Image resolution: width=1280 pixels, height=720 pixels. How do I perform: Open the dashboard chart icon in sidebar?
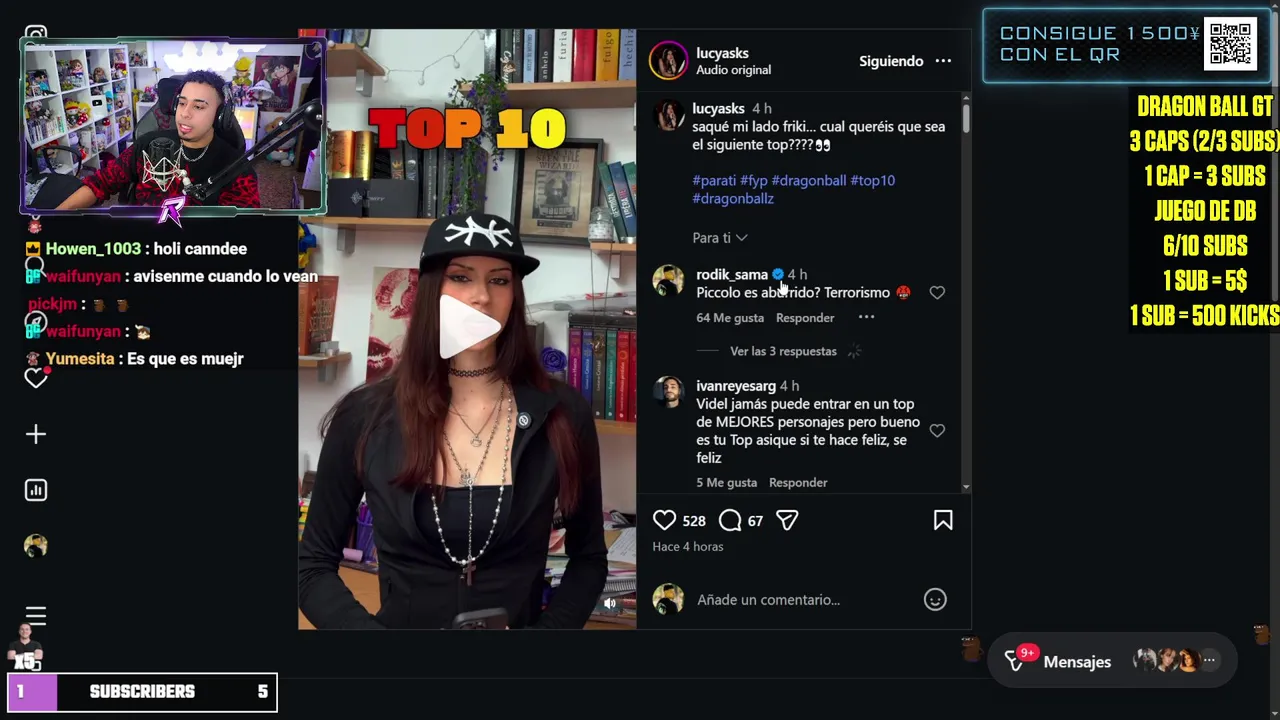click(36, 490)
